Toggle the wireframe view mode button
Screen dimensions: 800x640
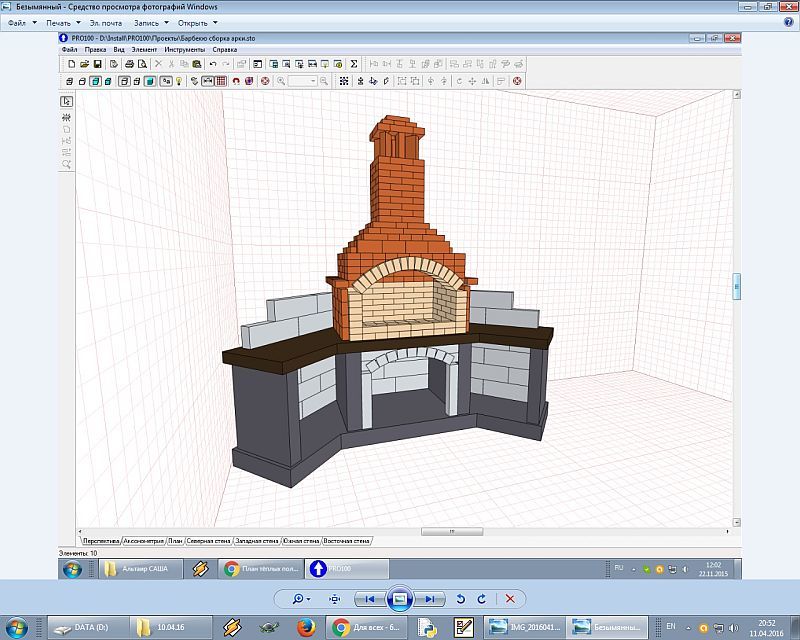click(x=70, y=81)
